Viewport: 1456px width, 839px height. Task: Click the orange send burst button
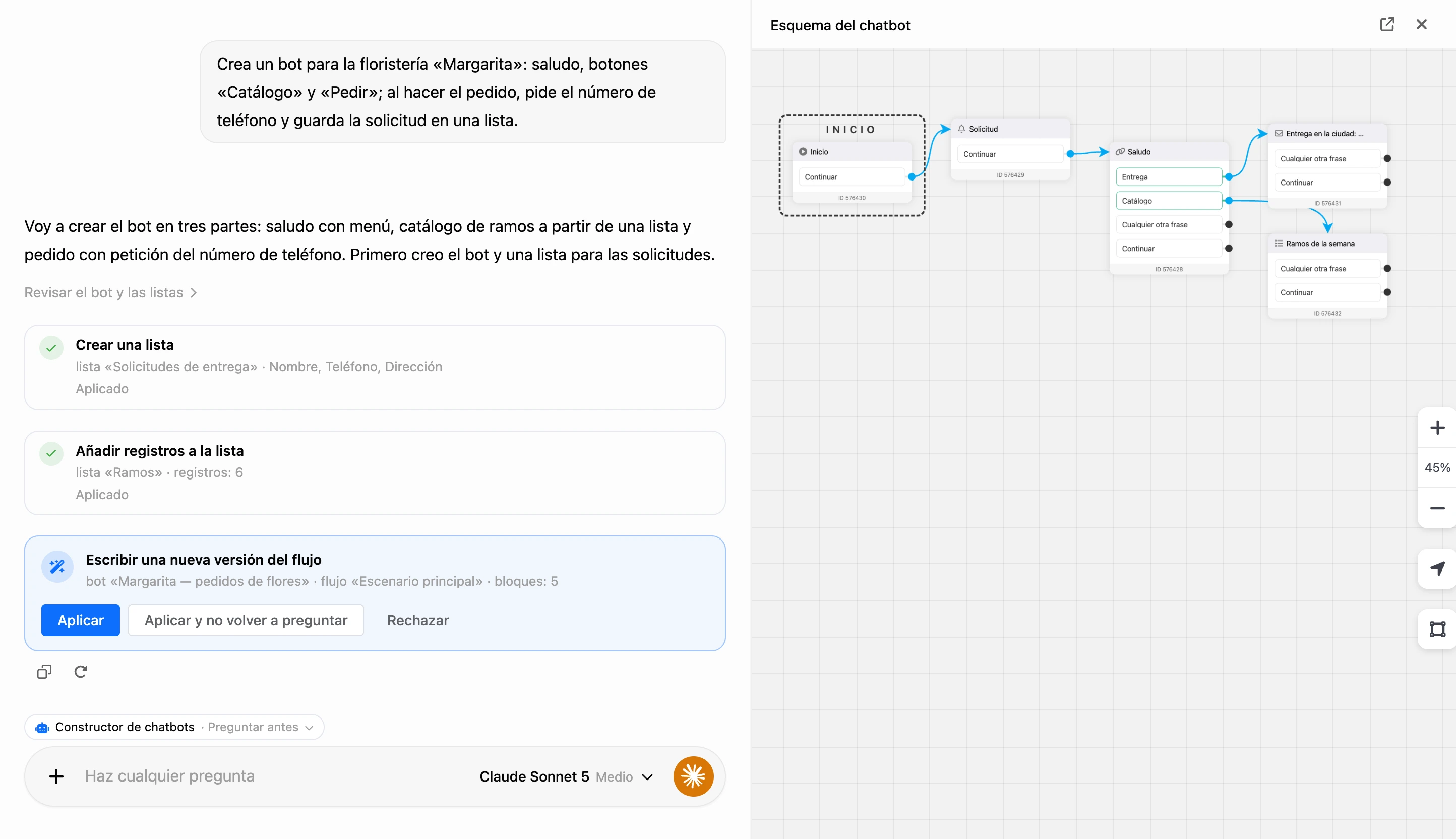click(693, 776)
